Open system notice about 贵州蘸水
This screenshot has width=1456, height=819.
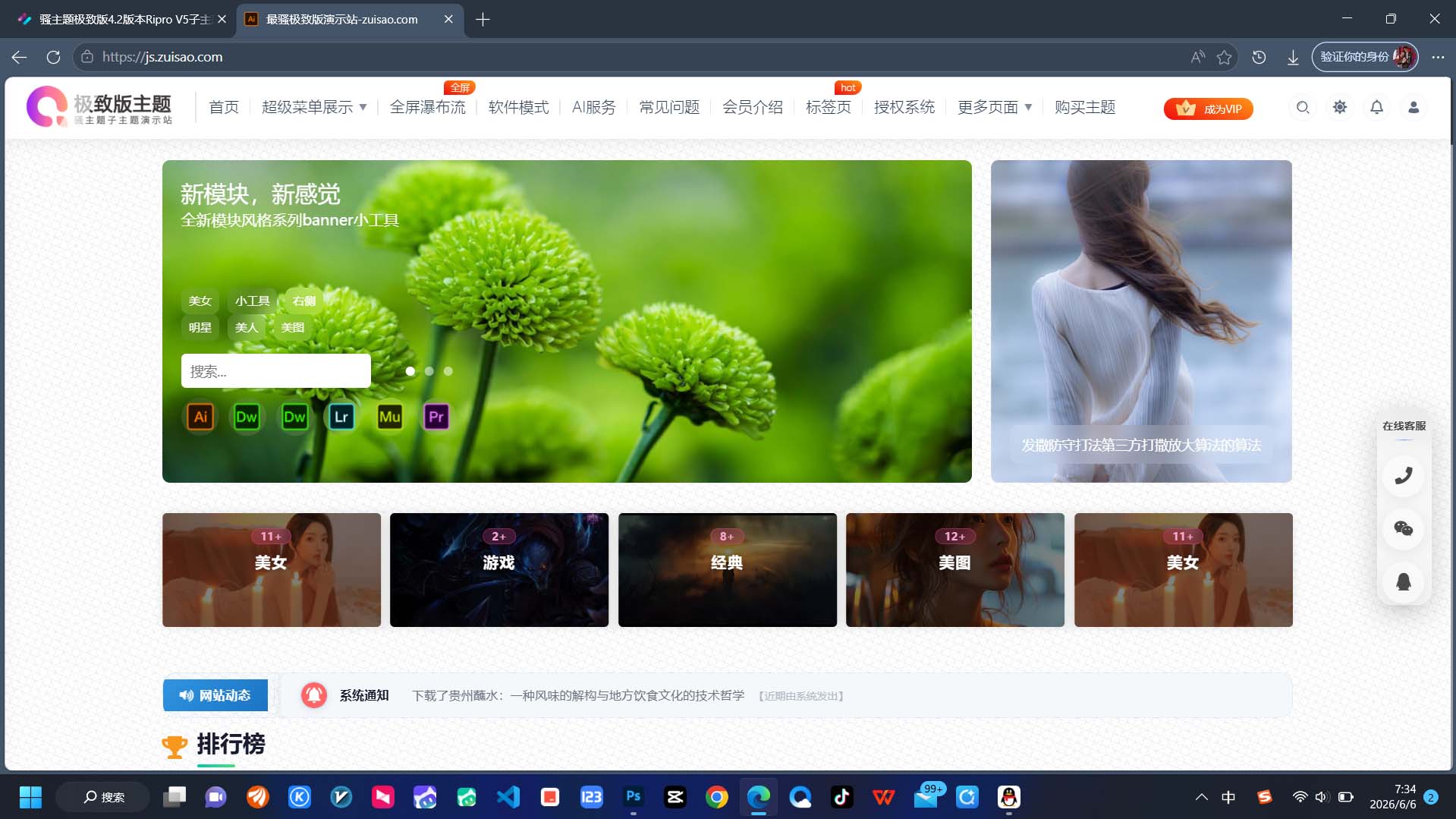pyautogui.click(x=578, y=695)
